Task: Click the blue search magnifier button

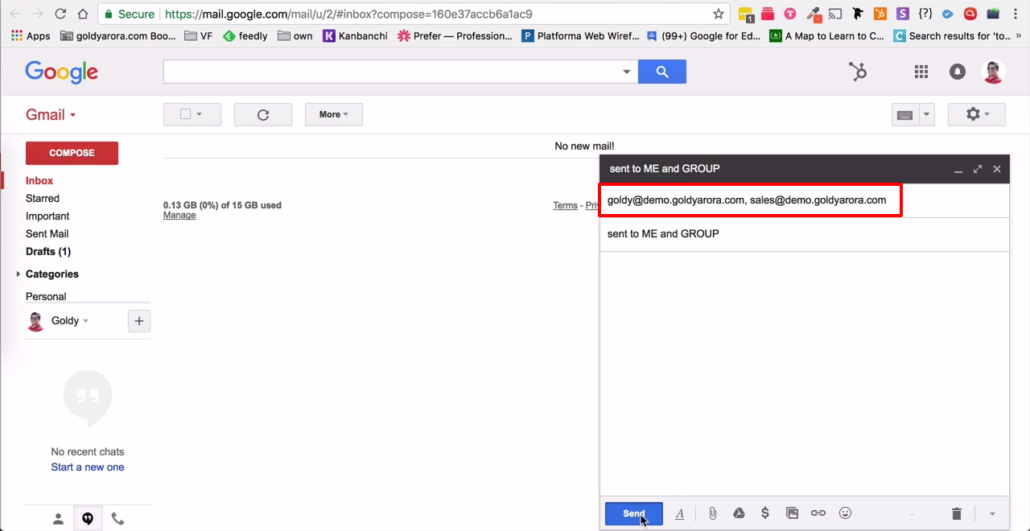Action: 662,72
